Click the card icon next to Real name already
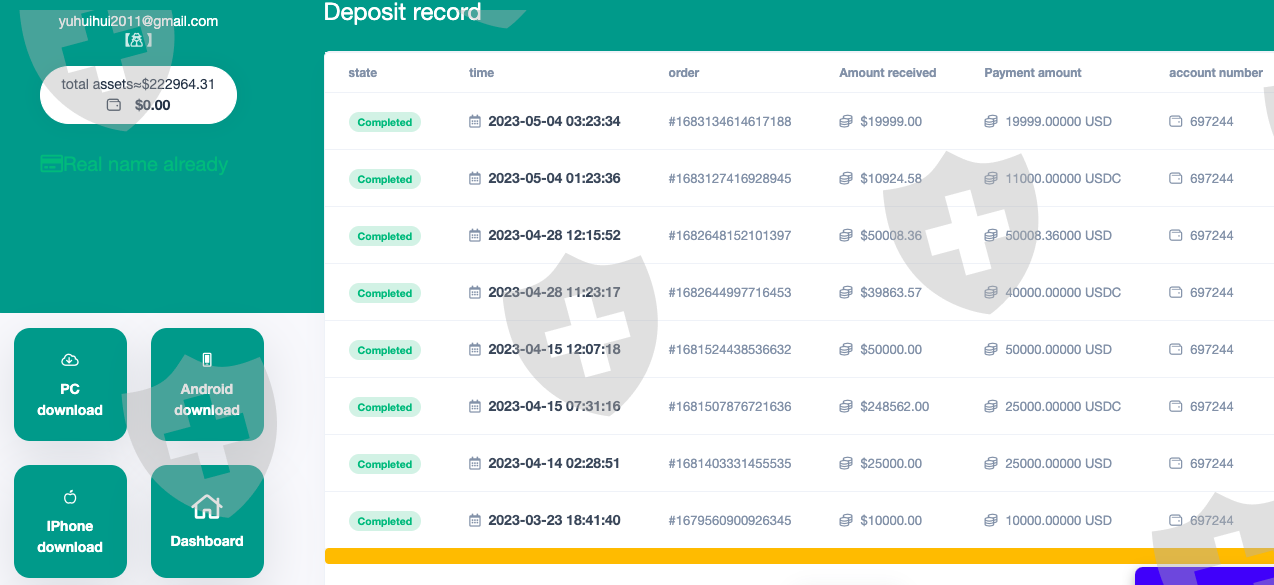Image resolution: width=1274 pixels, height=585 pixels. coord(51,164)
